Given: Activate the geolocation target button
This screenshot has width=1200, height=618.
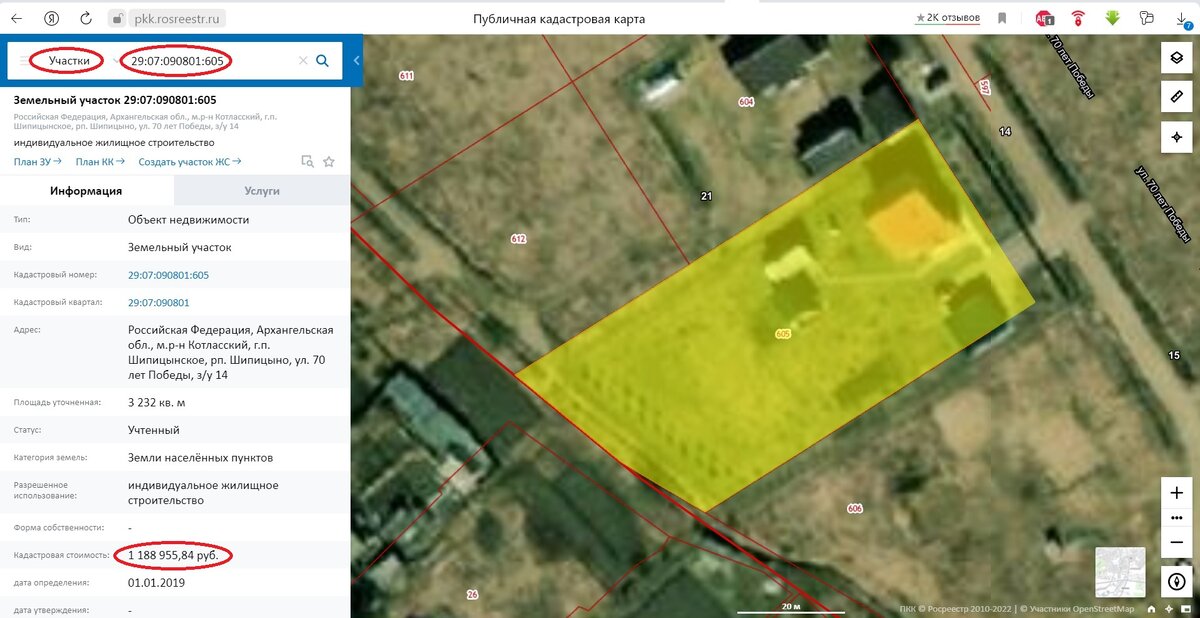Looking at the screenshot, I should (1176, 137).
